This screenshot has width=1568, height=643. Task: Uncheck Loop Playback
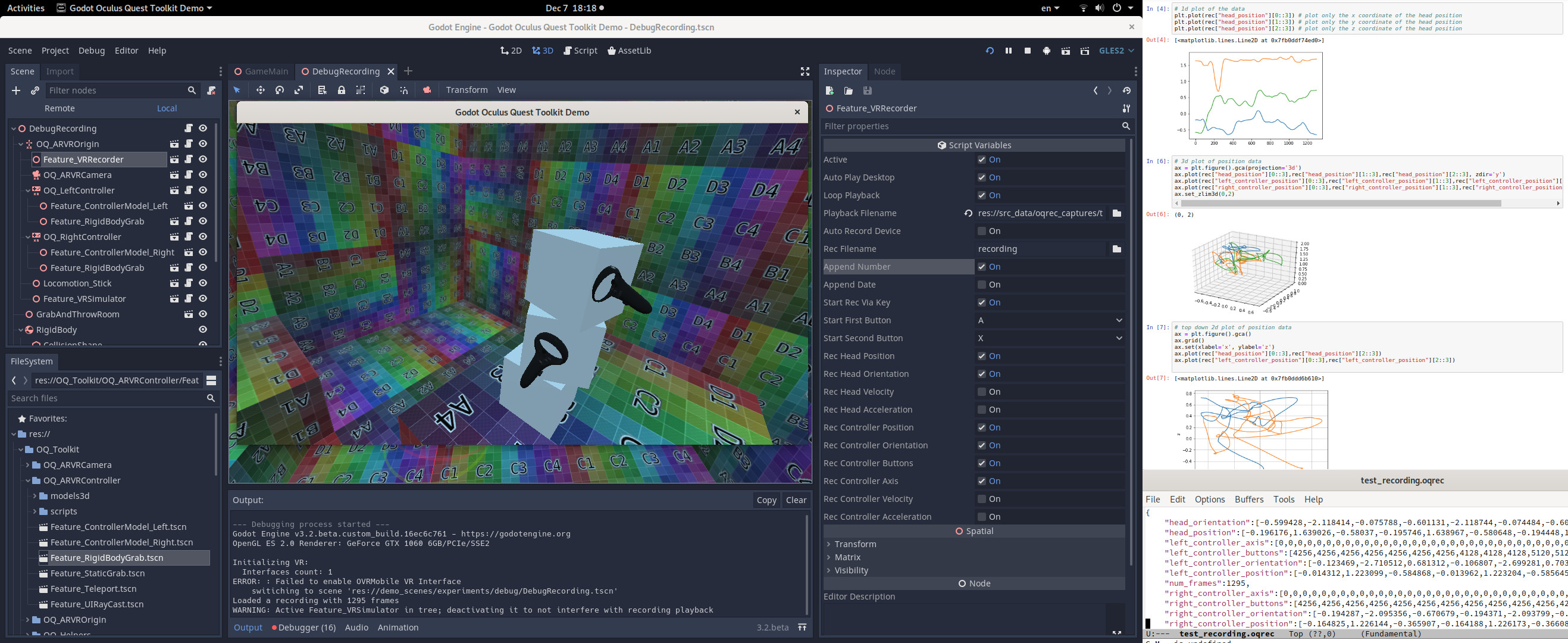[981, 195]
